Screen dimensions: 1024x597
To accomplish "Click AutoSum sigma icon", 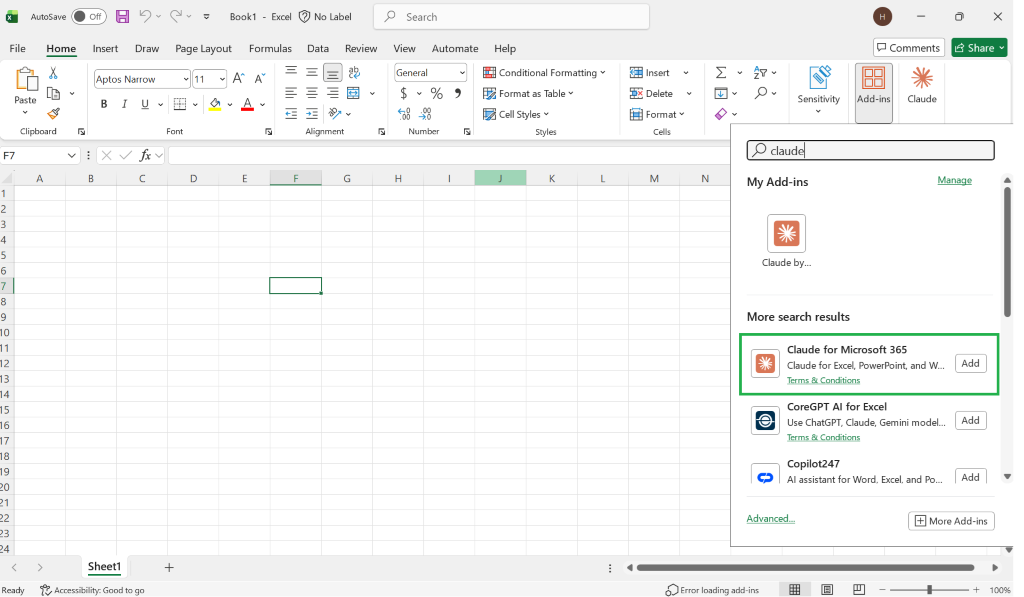I will 721,73.
